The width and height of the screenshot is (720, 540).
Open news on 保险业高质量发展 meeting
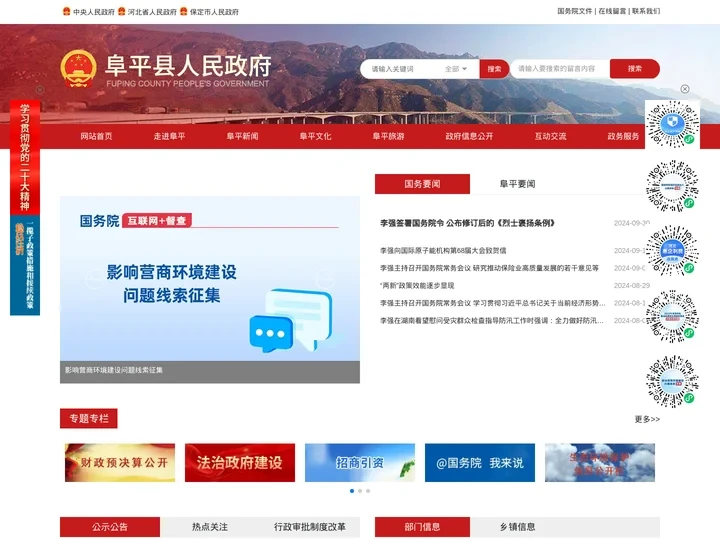coord(489,268)
